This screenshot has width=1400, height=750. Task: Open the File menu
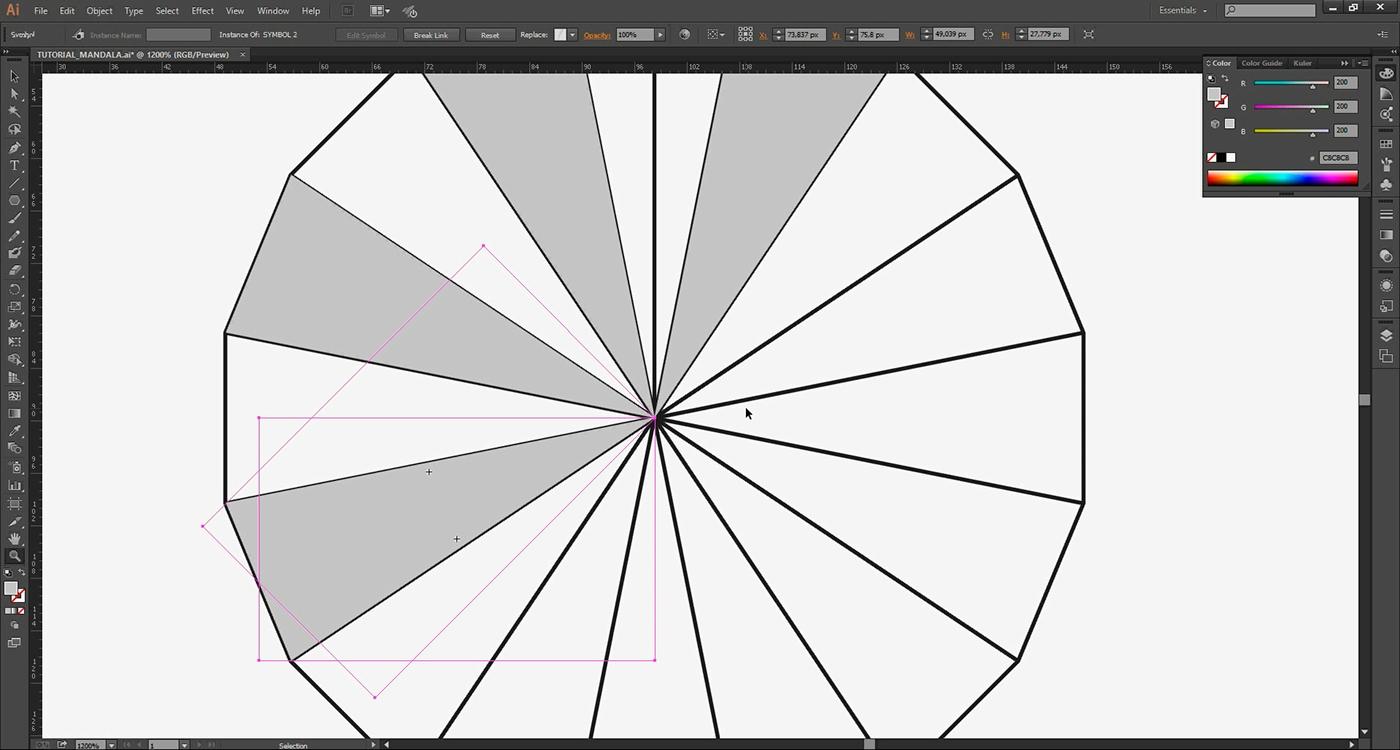[41, 11]
